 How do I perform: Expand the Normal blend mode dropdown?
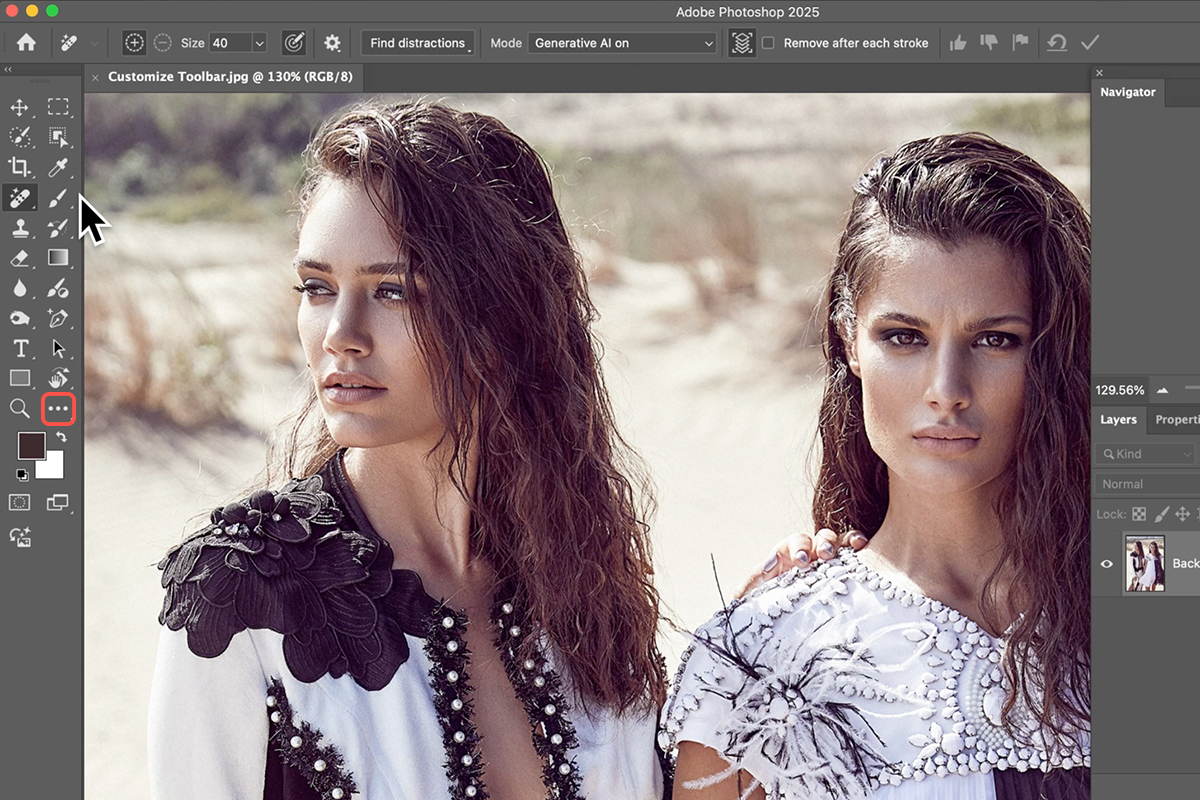tap(1145, 484)
